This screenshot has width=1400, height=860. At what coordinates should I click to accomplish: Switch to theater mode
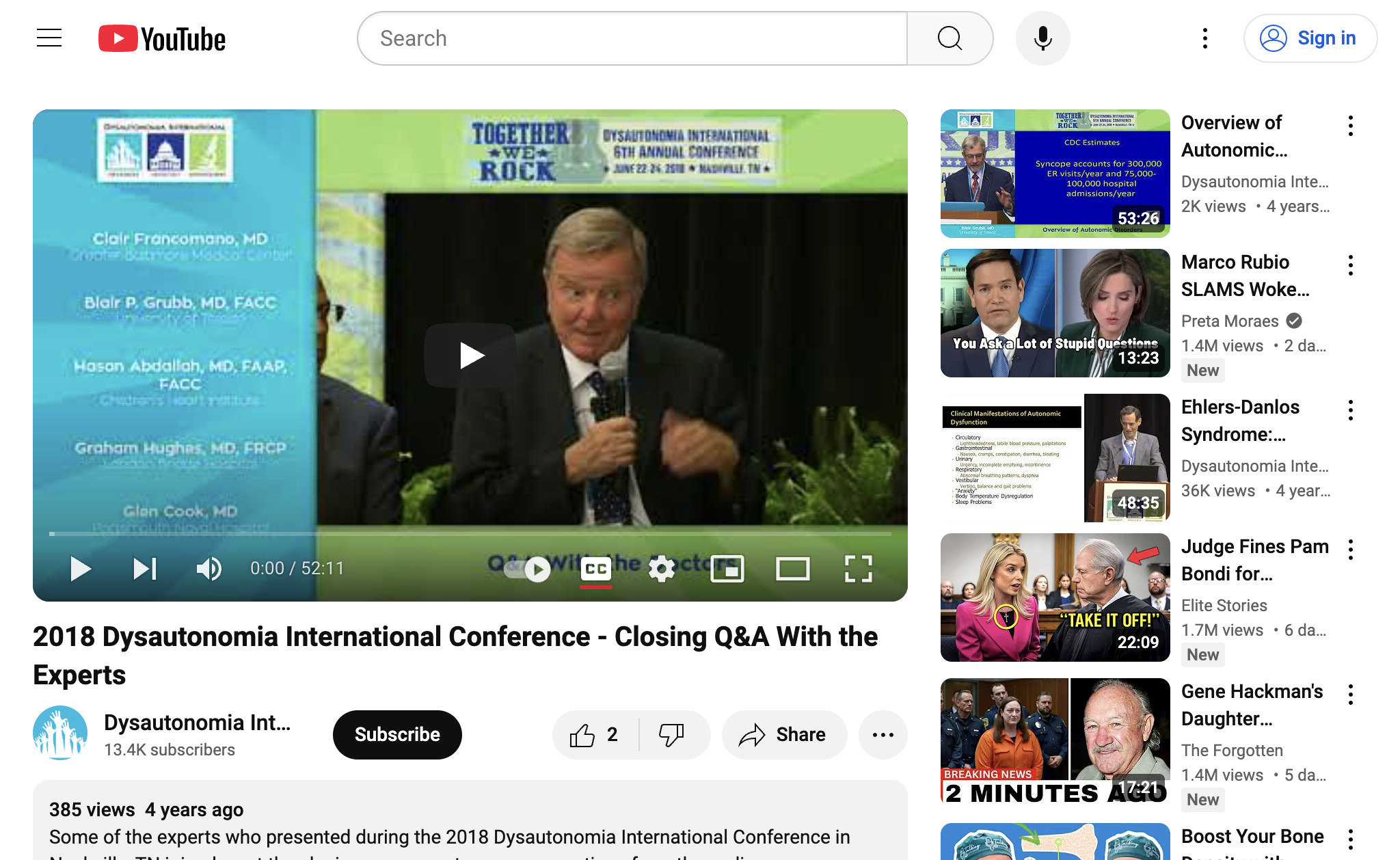click(x=792, y=568)
